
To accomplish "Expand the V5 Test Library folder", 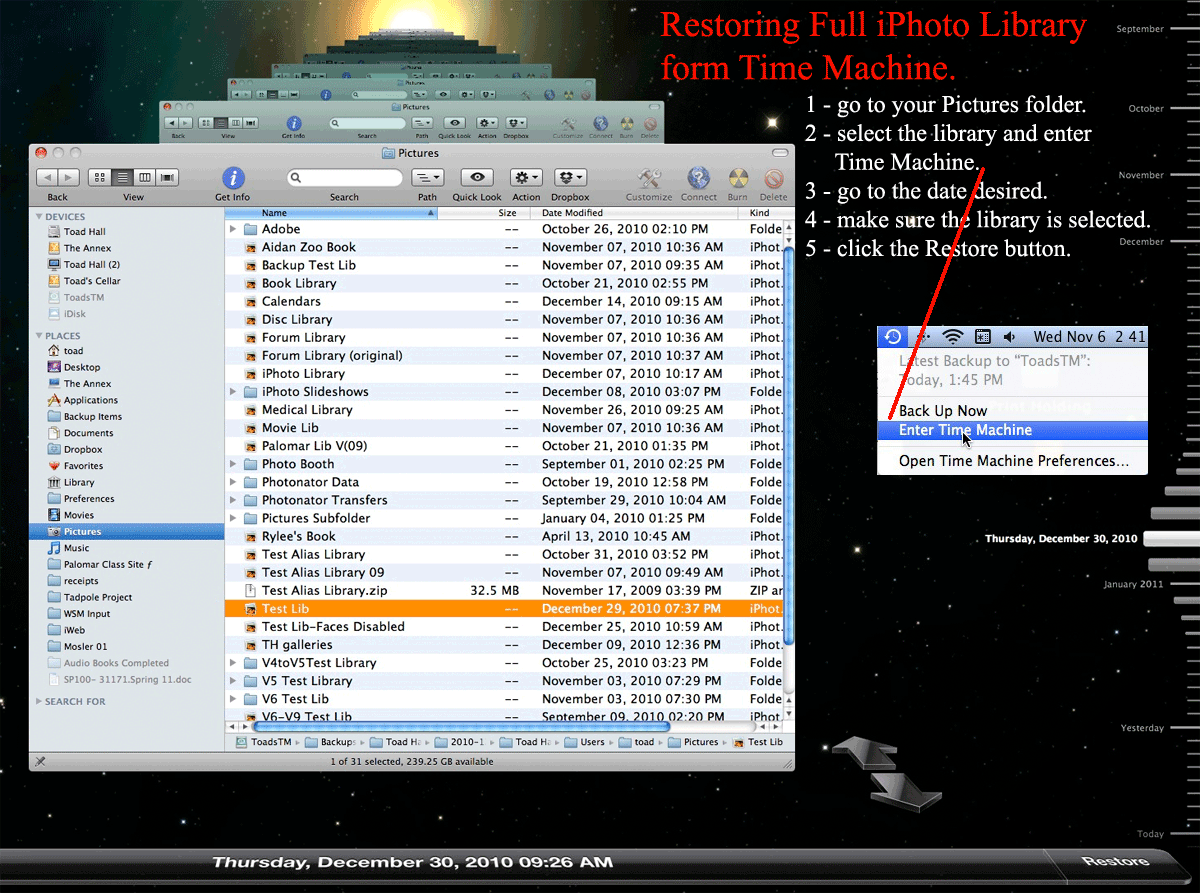I will pos(233,681).
